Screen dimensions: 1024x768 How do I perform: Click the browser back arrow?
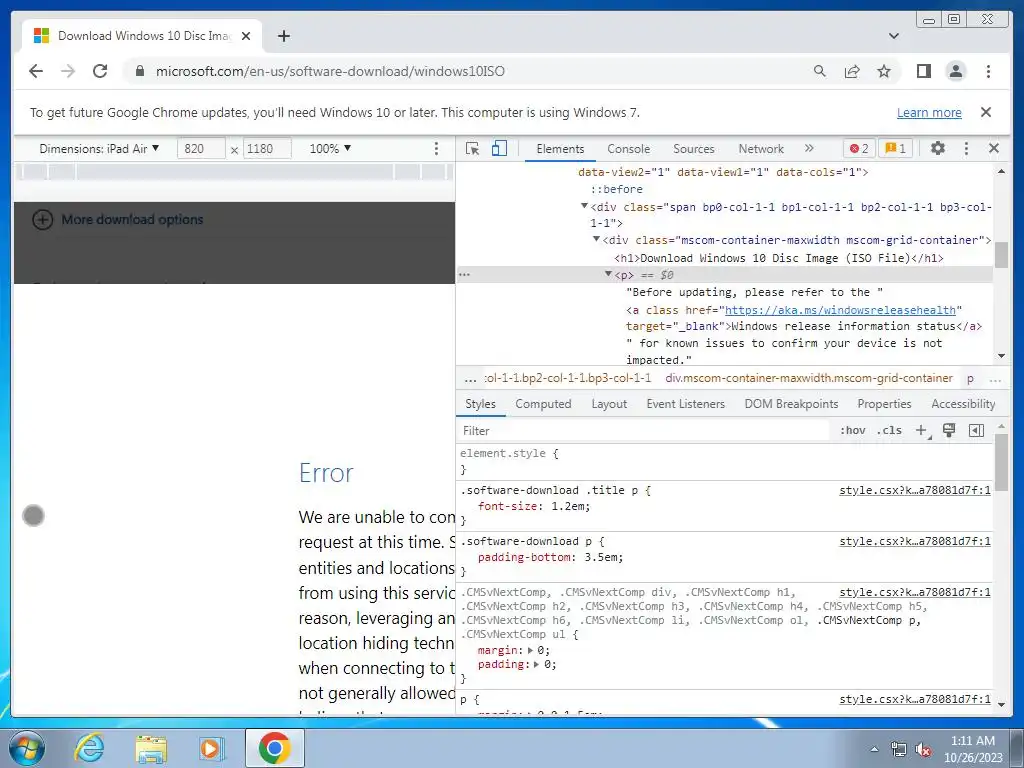click(36, 71)
